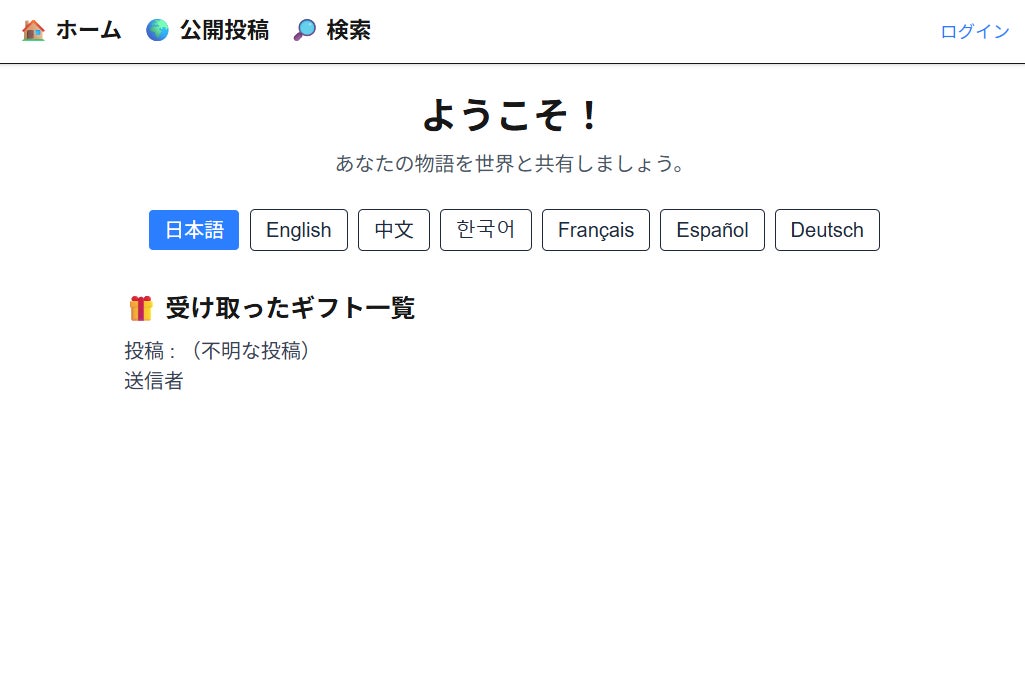Select the 日本語 language button
1025x678 pixels.
pos(194,230)
